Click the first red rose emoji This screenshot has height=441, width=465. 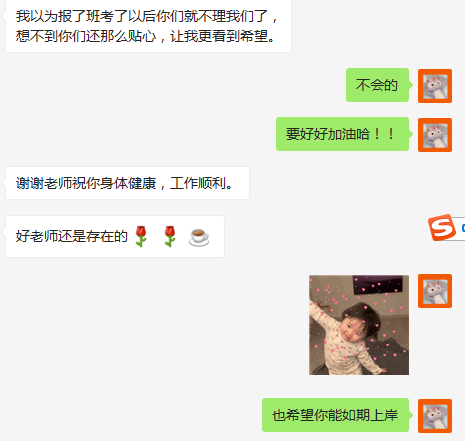point(141,236)
